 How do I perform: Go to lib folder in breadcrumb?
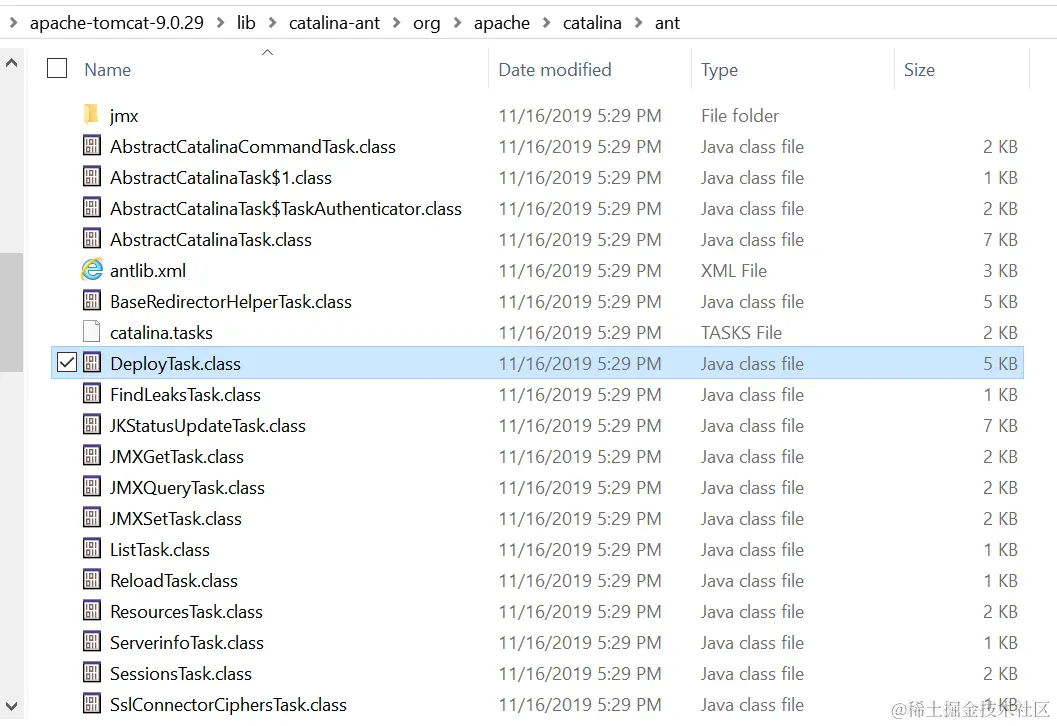(x=246, y=23)
